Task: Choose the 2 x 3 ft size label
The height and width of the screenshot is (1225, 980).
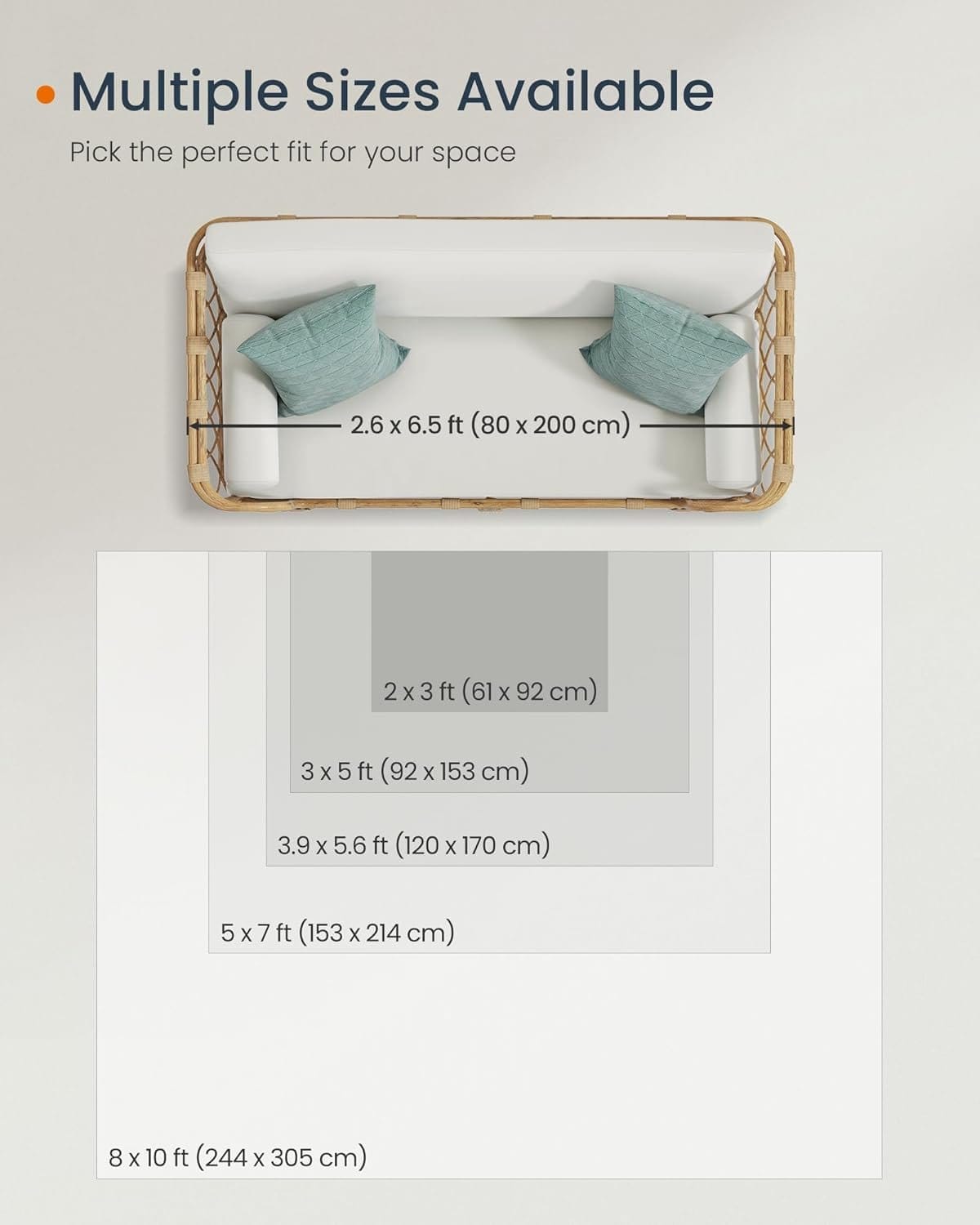Action: [x=490, y=692]
